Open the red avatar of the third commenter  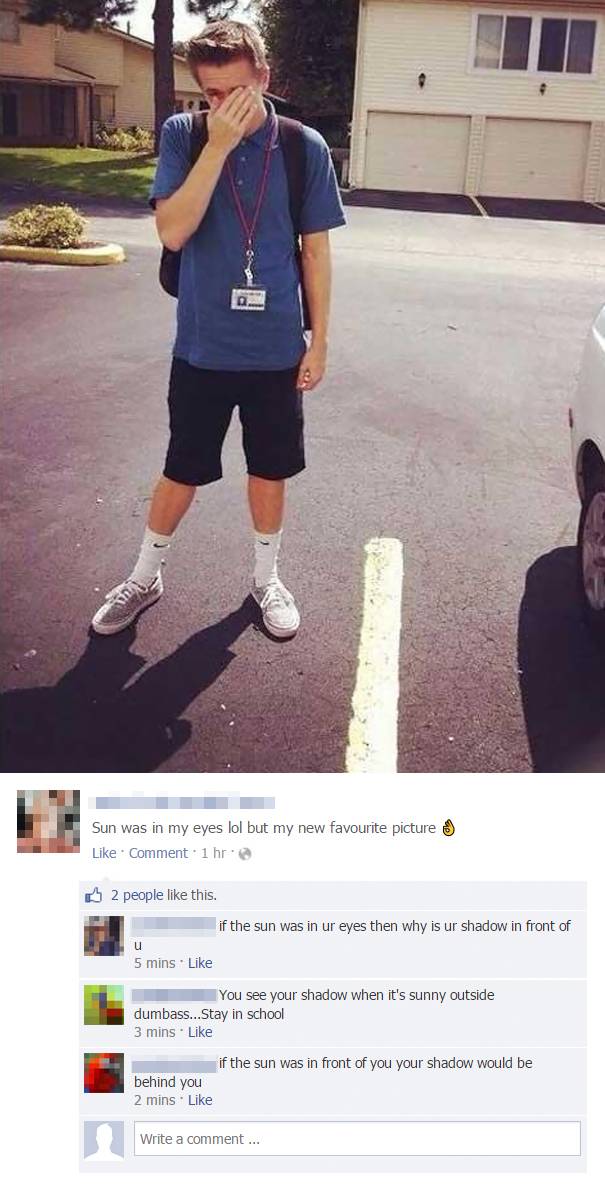104,1073
